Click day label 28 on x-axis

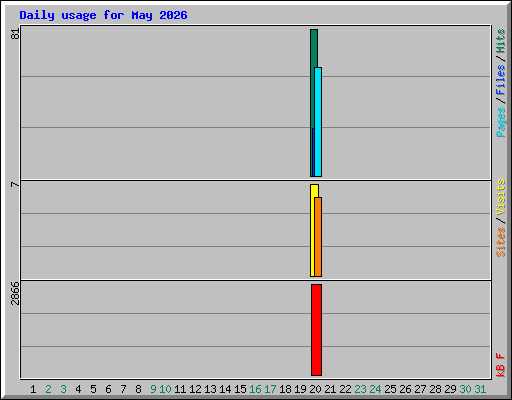click(435, 389)
